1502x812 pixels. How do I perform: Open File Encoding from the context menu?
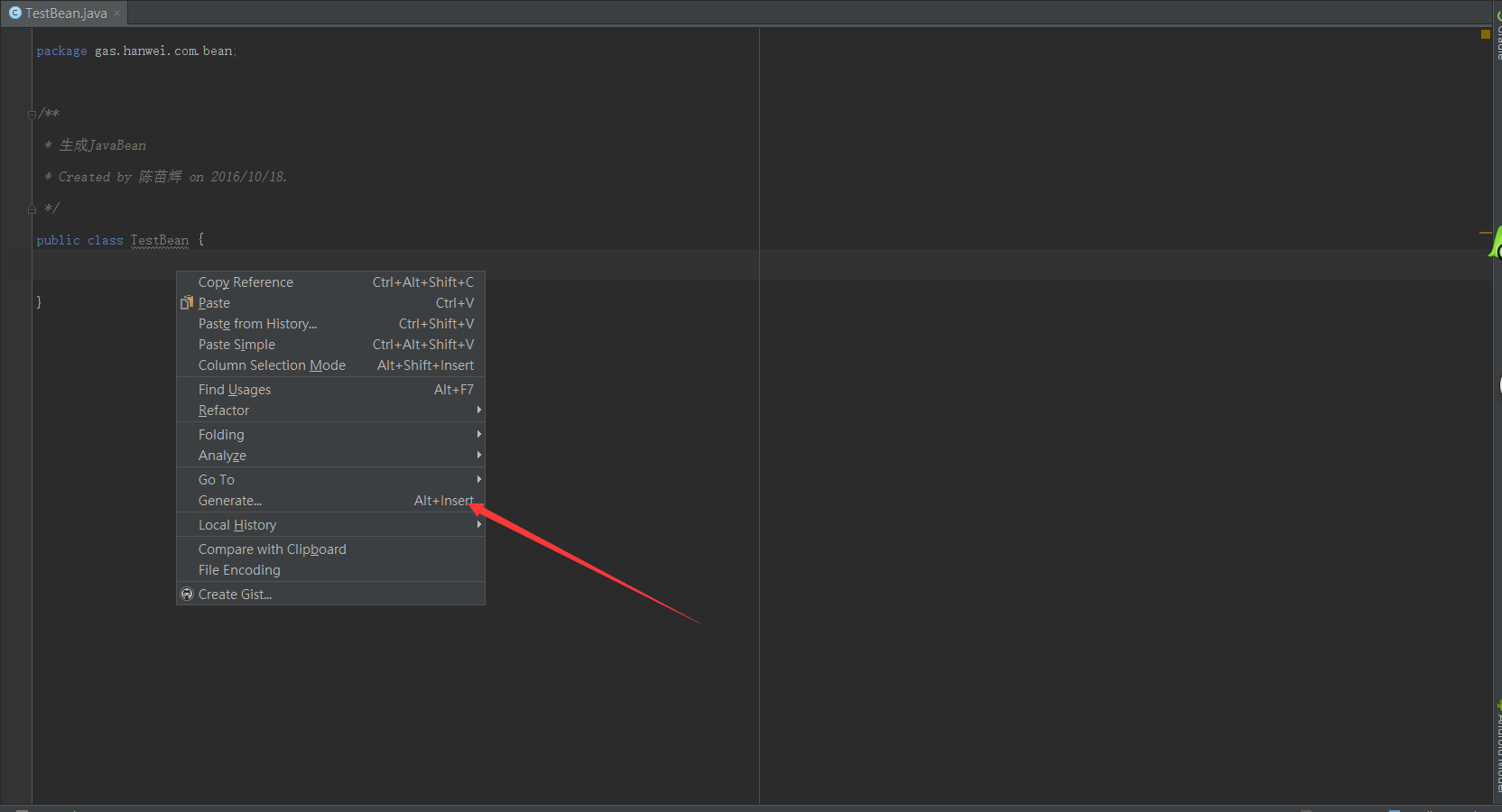330,570
